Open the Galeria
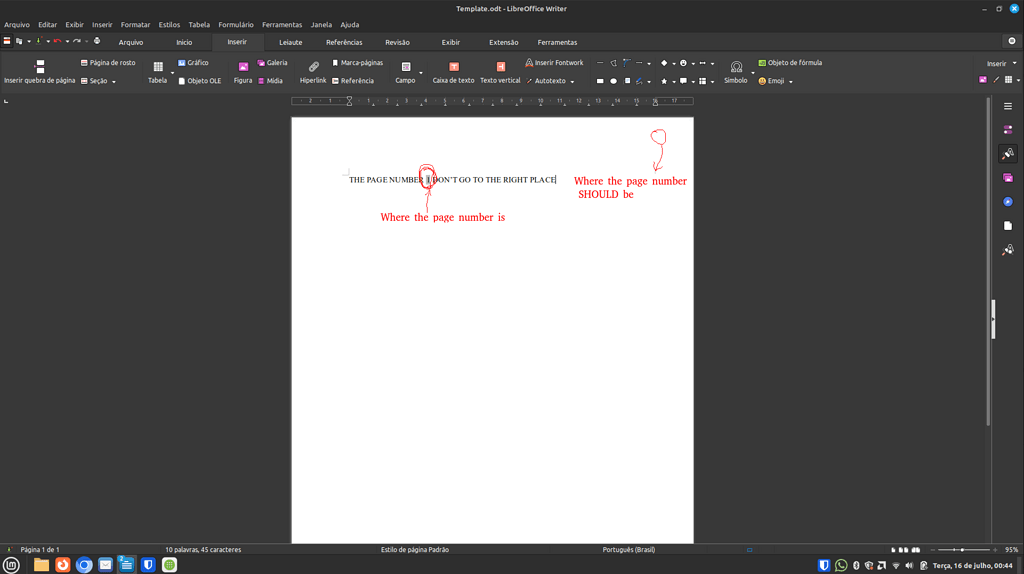 [272, 63]
